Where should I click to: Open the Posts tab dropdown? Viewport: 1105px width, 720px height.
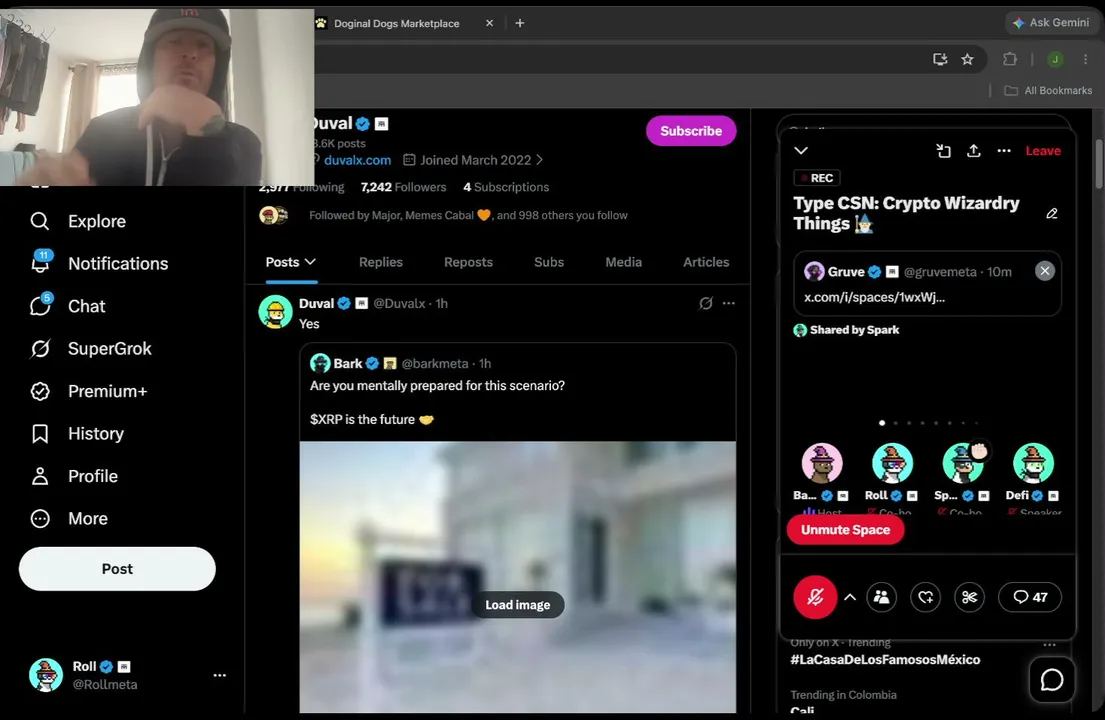[290, 262]
